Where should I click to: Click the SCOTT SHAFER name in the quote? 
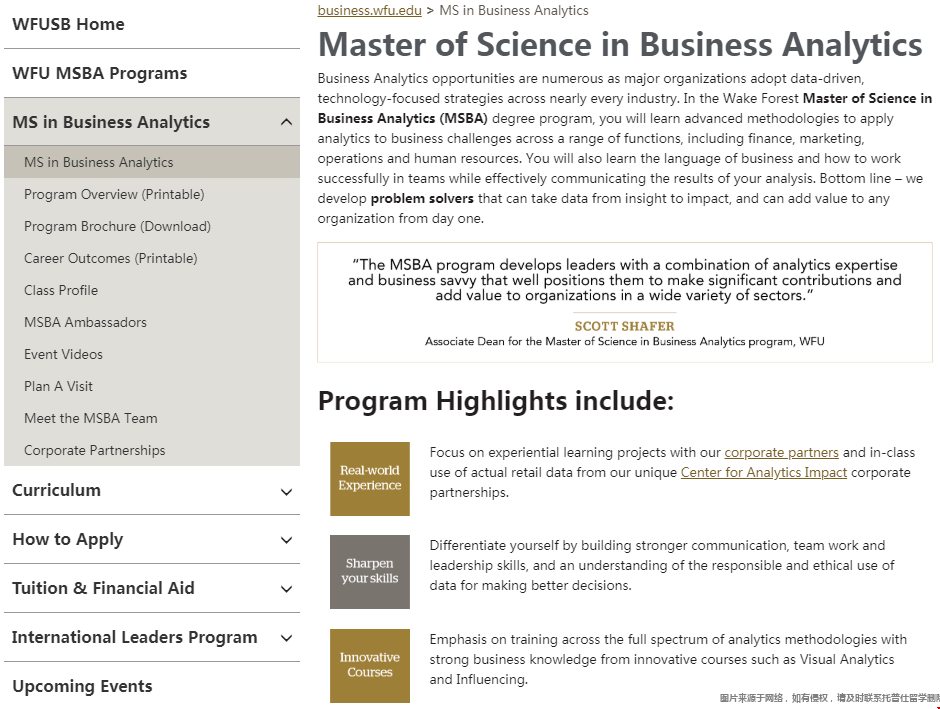pyautogui.click(x=625, y=326)
